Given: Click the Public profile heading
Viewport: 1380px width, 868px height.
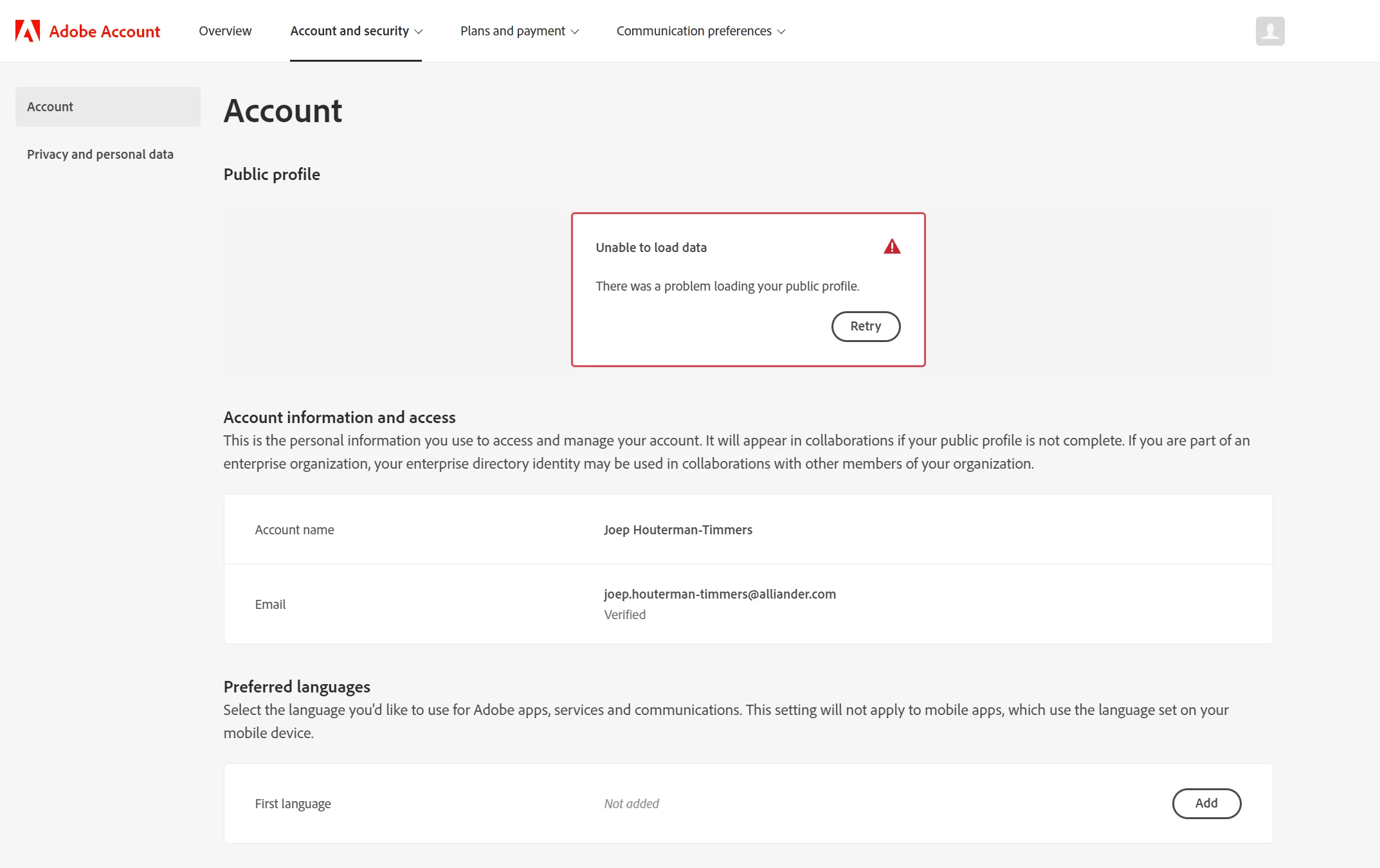Looking at the screenshot, I should point(271,174).
